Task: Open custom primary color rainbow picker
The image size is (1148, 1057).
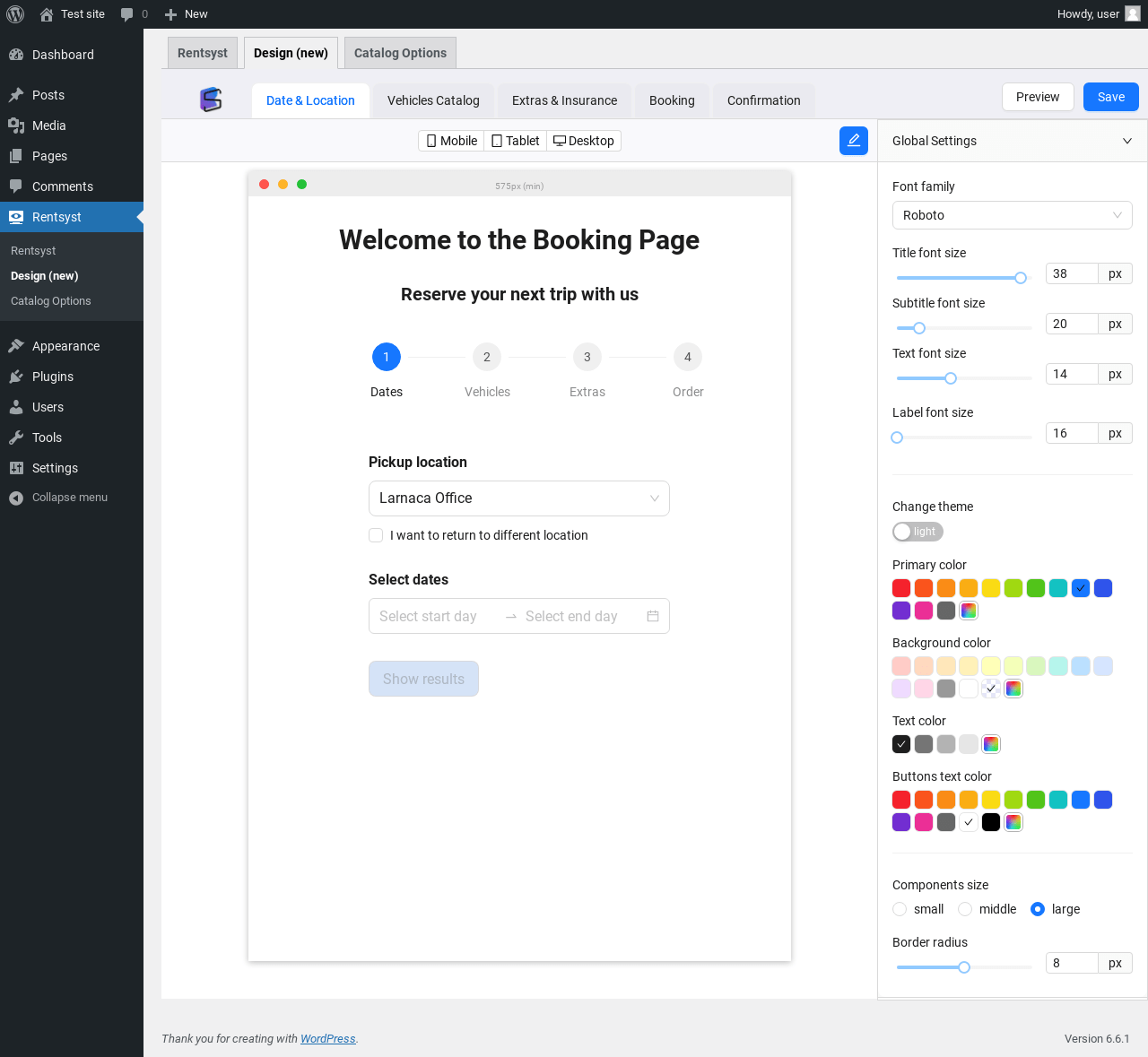Action: tap(969, 611)
